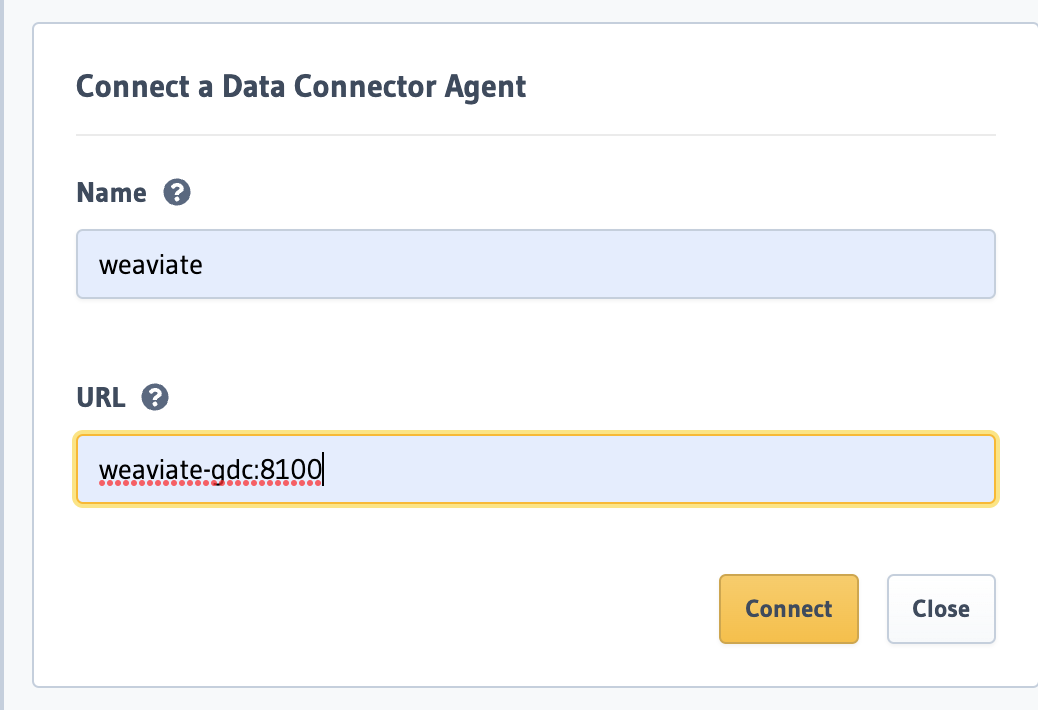Show the question mark help for URL
This screenshot has height=710, width=1038.
point(155,397)
